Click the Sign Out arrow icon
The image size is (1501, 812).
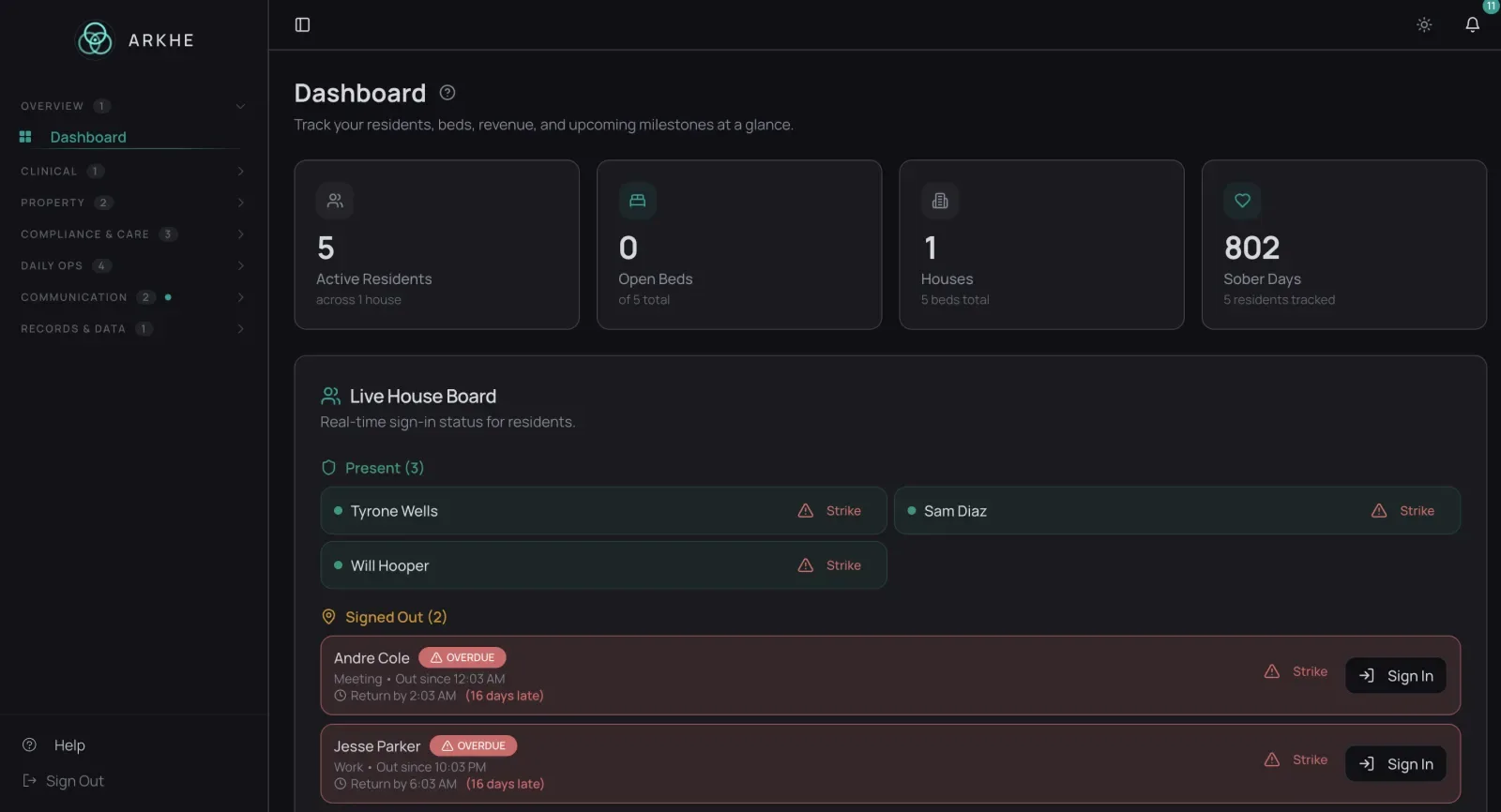click(x=29, y=781)
